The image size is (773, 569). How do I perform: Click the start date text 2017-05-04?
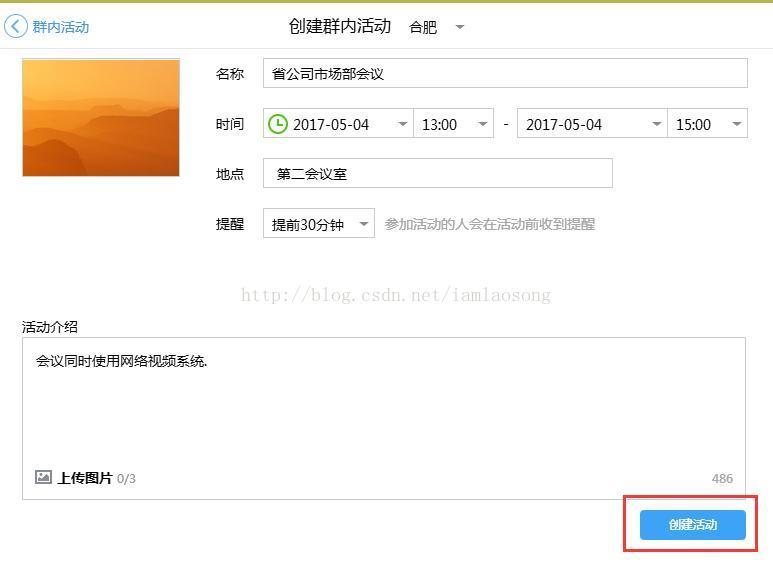click(331, 124)
